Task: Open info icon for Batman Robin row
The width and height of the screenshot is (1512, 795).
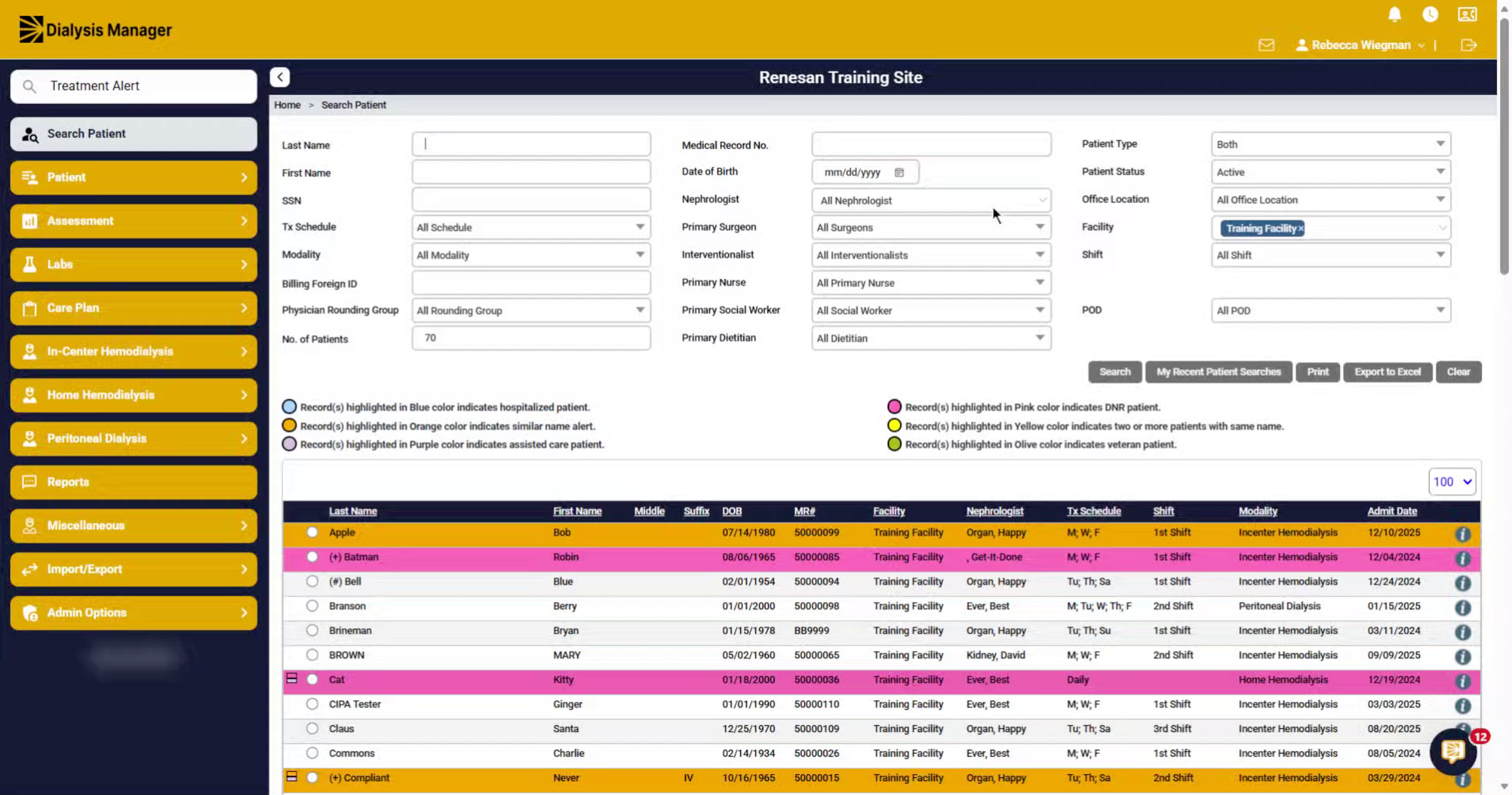Action: [x=1462, y=558]
